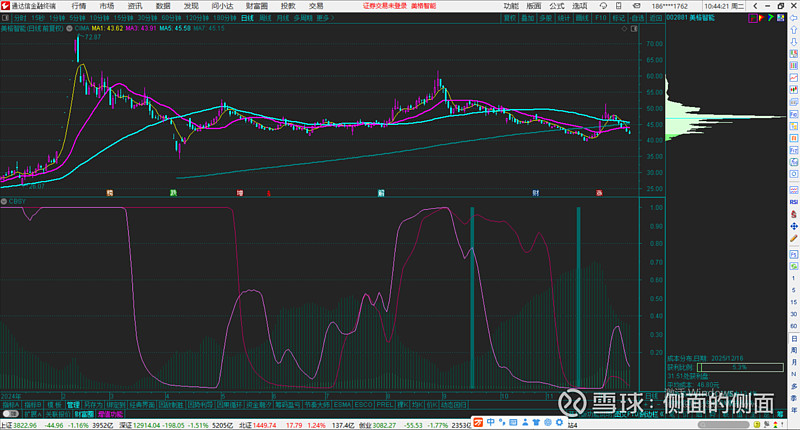Click the back arrow icon in sidebar
Screen dimensions: 800x430
[794, 18]
